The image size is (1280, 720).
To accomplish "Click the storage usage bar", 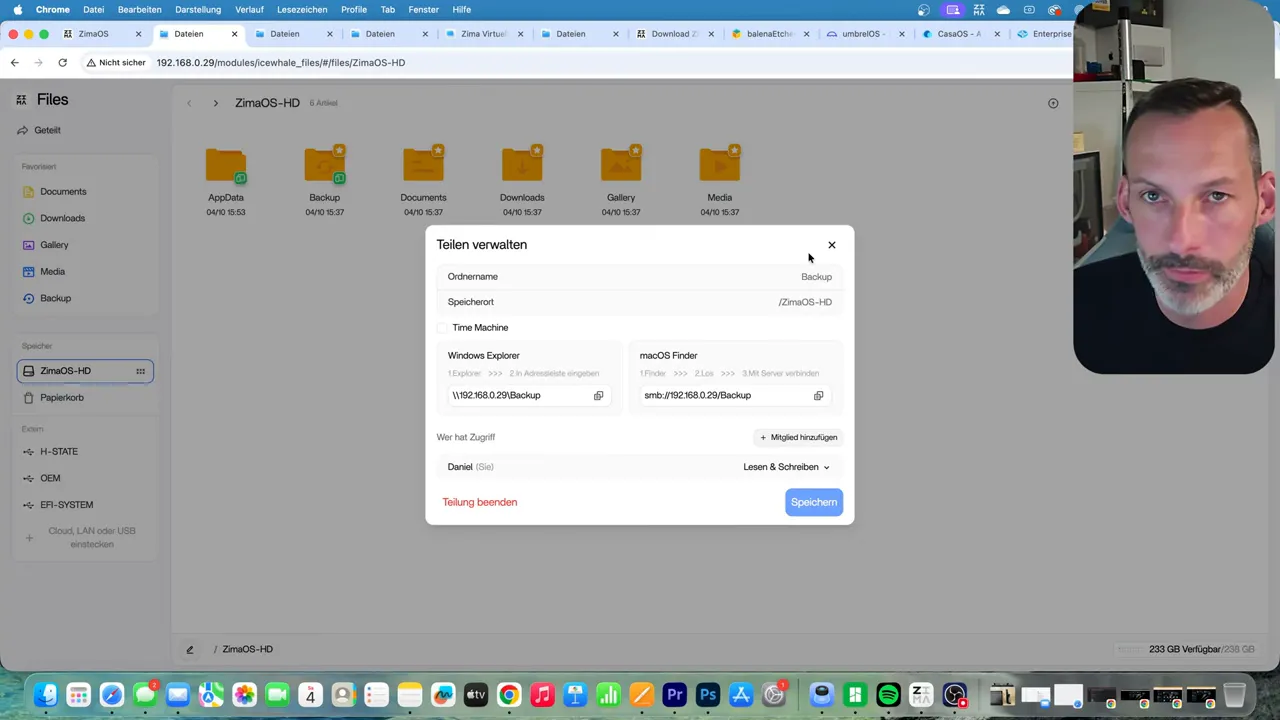I will (1130, 650).
